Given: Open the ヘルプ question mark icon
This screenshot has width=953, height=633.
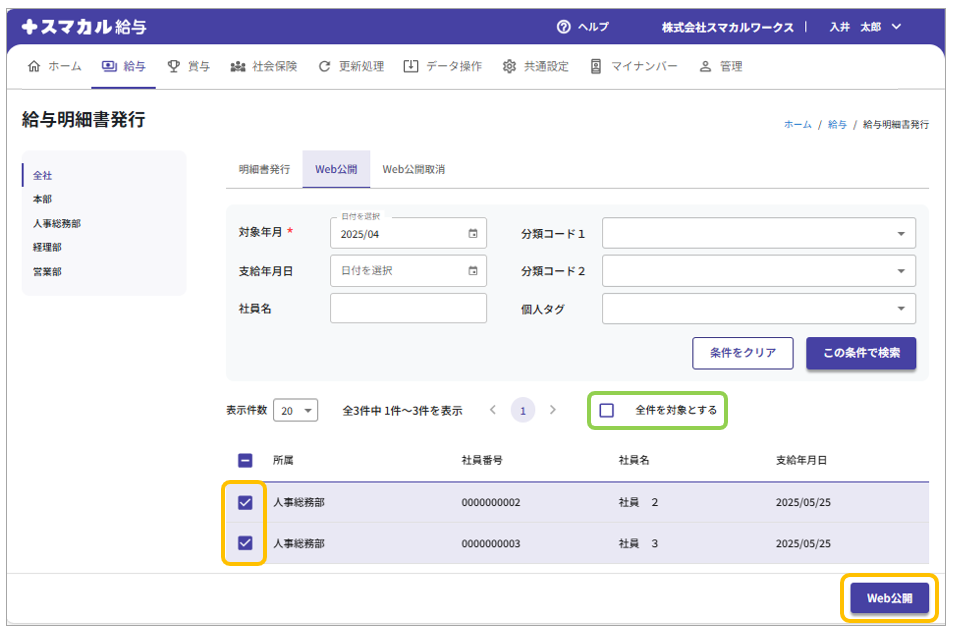Looking at the screenshot, I should [x=564, y=27].
